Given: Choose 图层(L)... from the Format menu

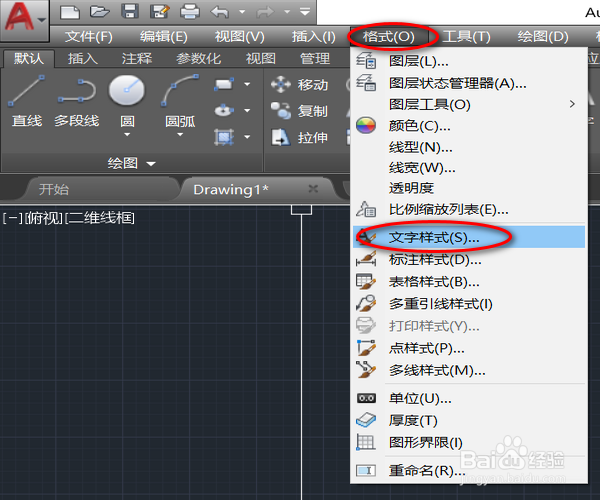Looking at the screenshot, I should (x=469, y=60).
